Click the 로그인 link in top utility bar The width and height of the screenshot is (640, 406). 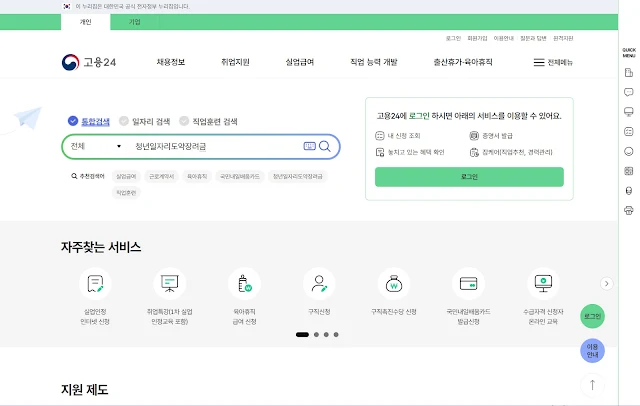pyautogui.click(x=453, y=38)
